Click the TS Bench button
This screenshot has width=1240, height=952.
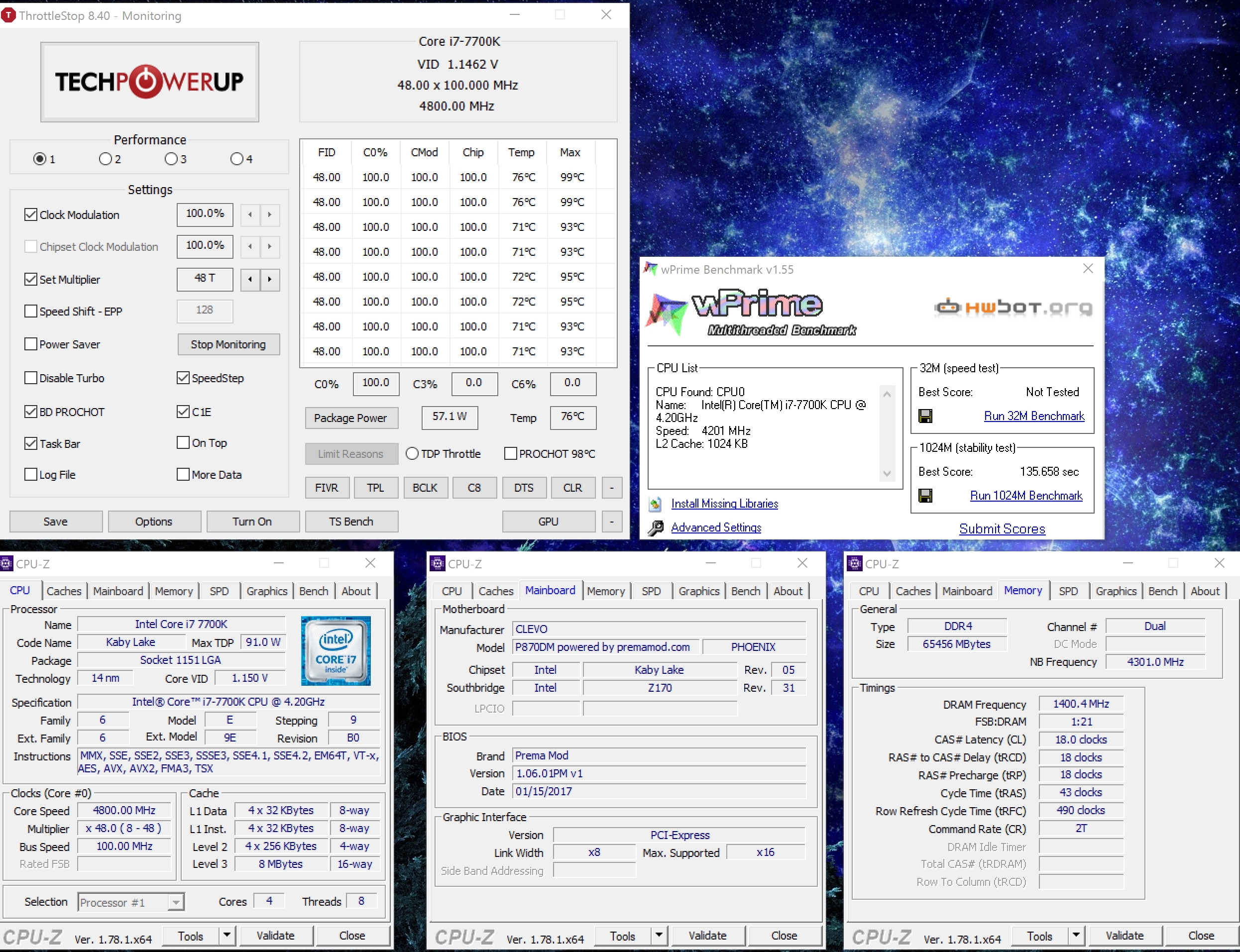pyautogui.click(x=351, y=522)
